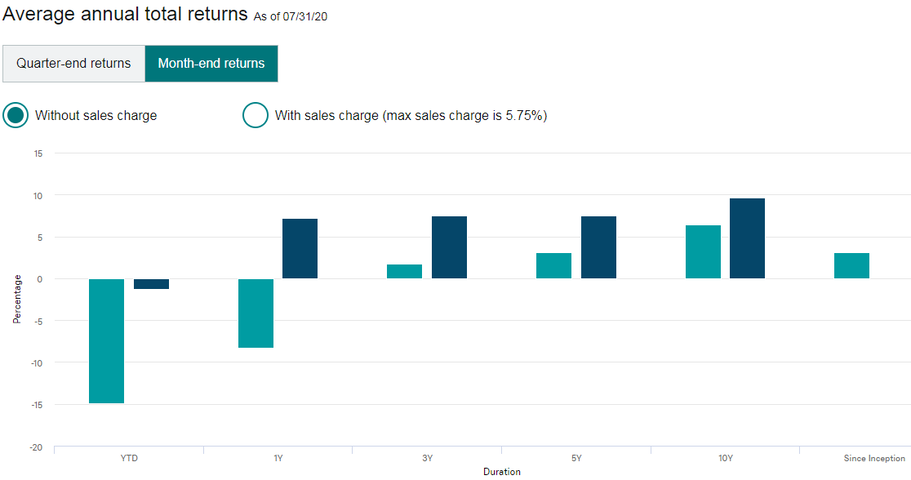Click the Average annual total returns heading
This screenshot has height=480, width=911.
125,14
